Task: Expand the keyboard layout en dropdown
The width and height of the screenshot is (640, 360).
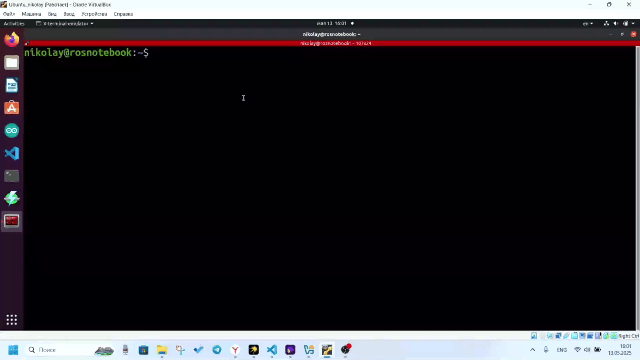Action: click(x=588, y=24)
